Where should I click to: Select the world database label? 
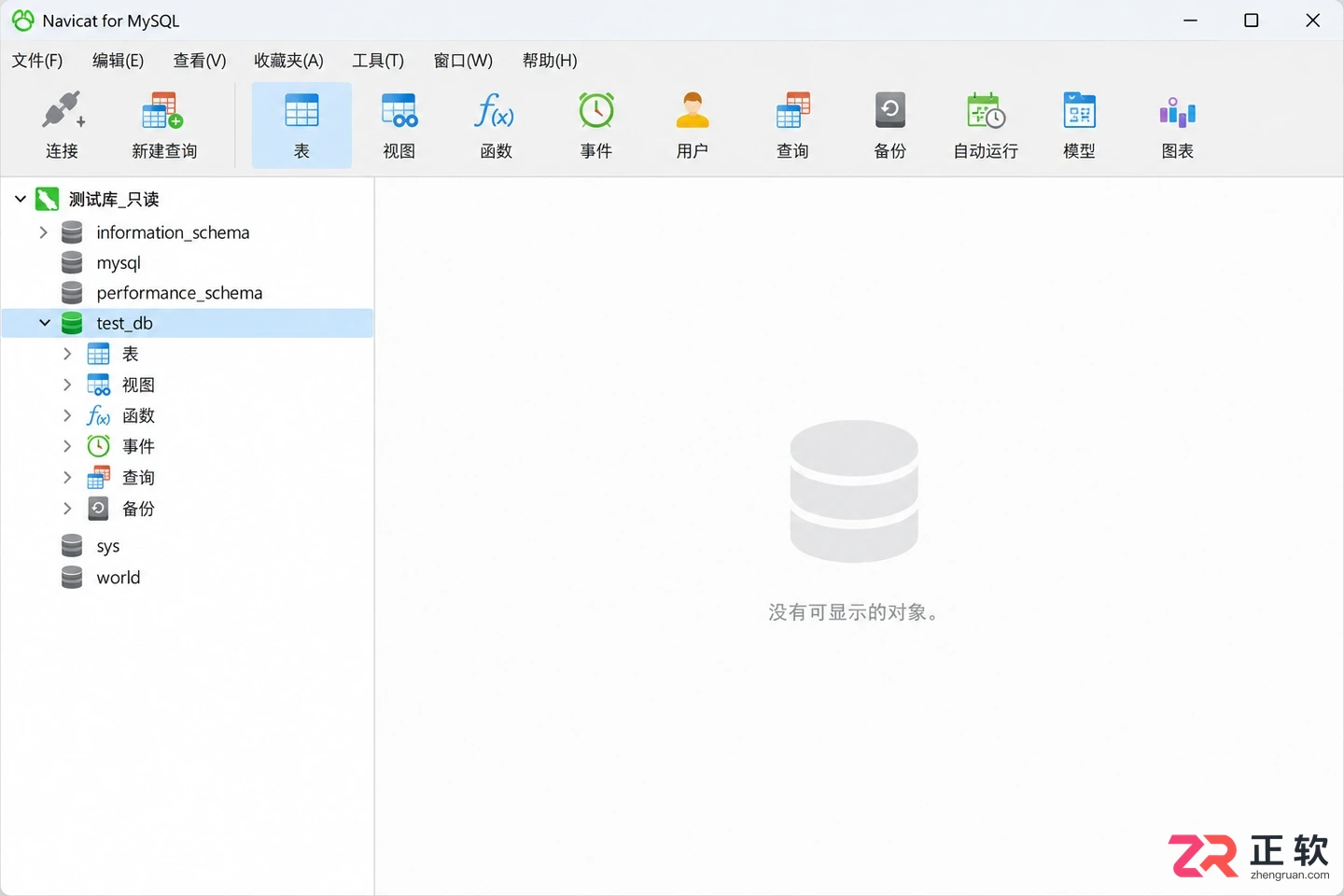click(119, 578)
